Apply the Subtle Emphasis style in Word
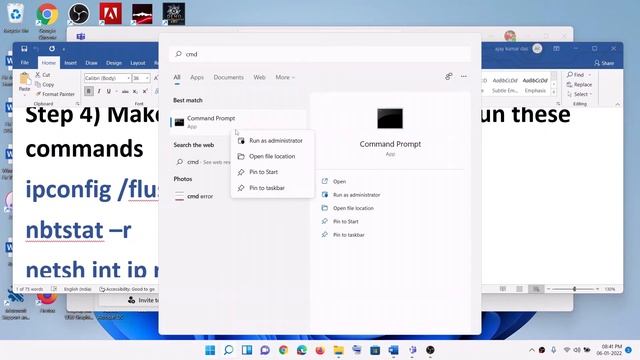 (505, 85)
